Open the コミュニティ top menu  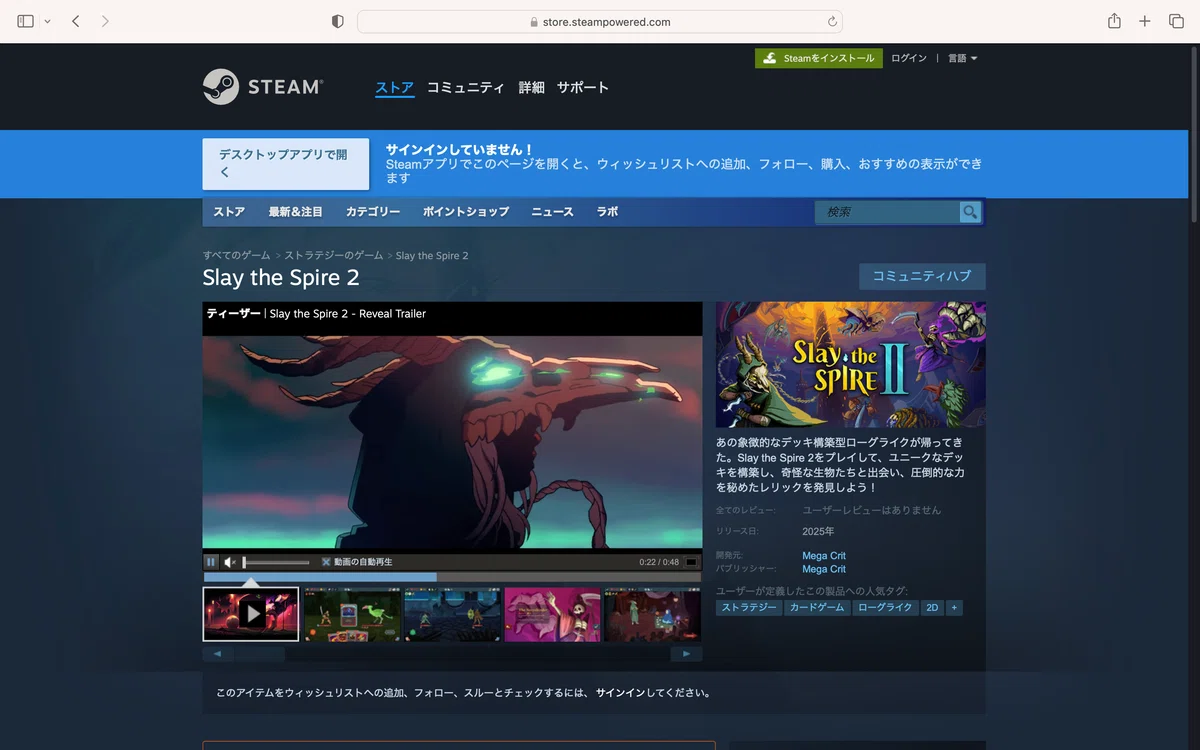[466, 87]
